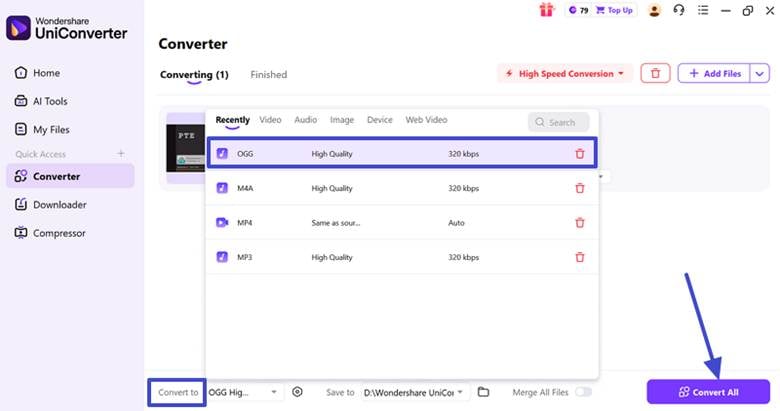This screenshot has height=411, width=780.
Task: Open the credits balance showing 79
Action: tap(579, 10)
